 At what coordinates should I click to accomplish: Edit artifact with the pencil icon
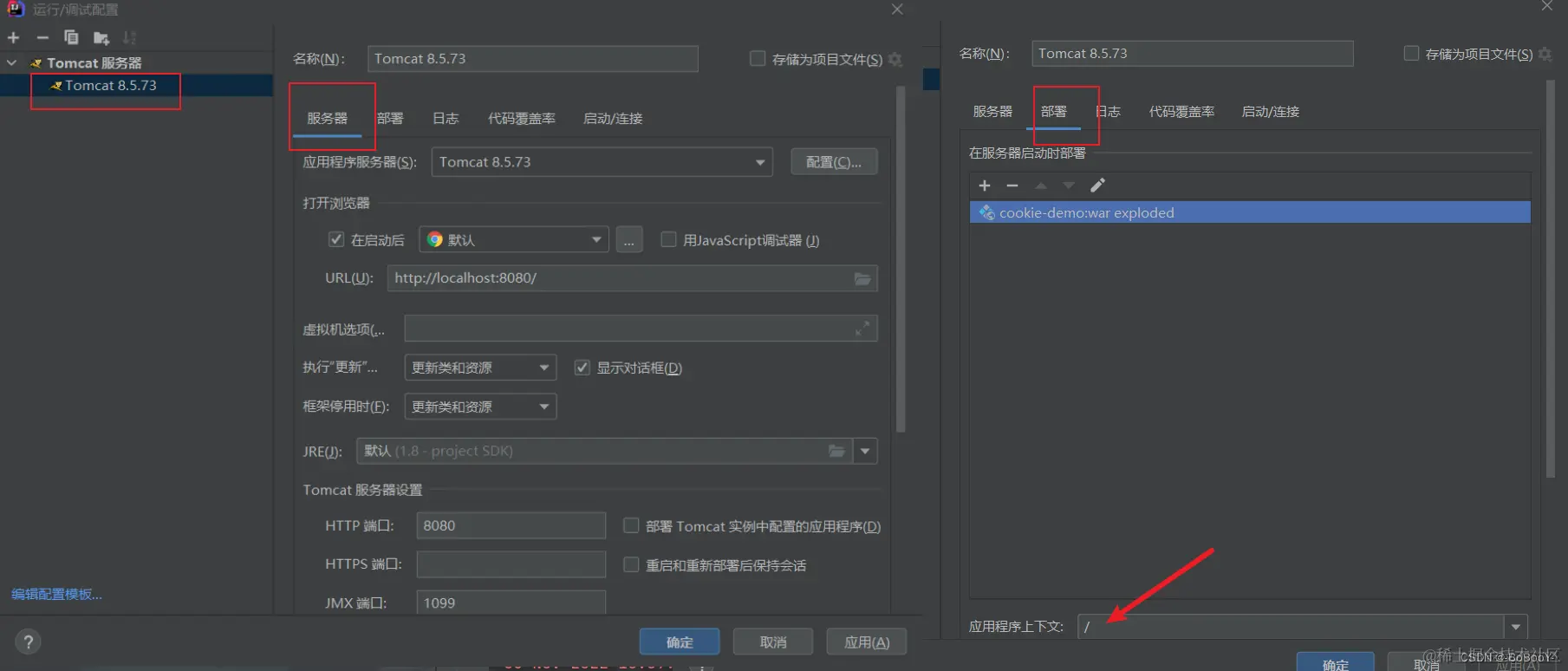coord(1097,185)
